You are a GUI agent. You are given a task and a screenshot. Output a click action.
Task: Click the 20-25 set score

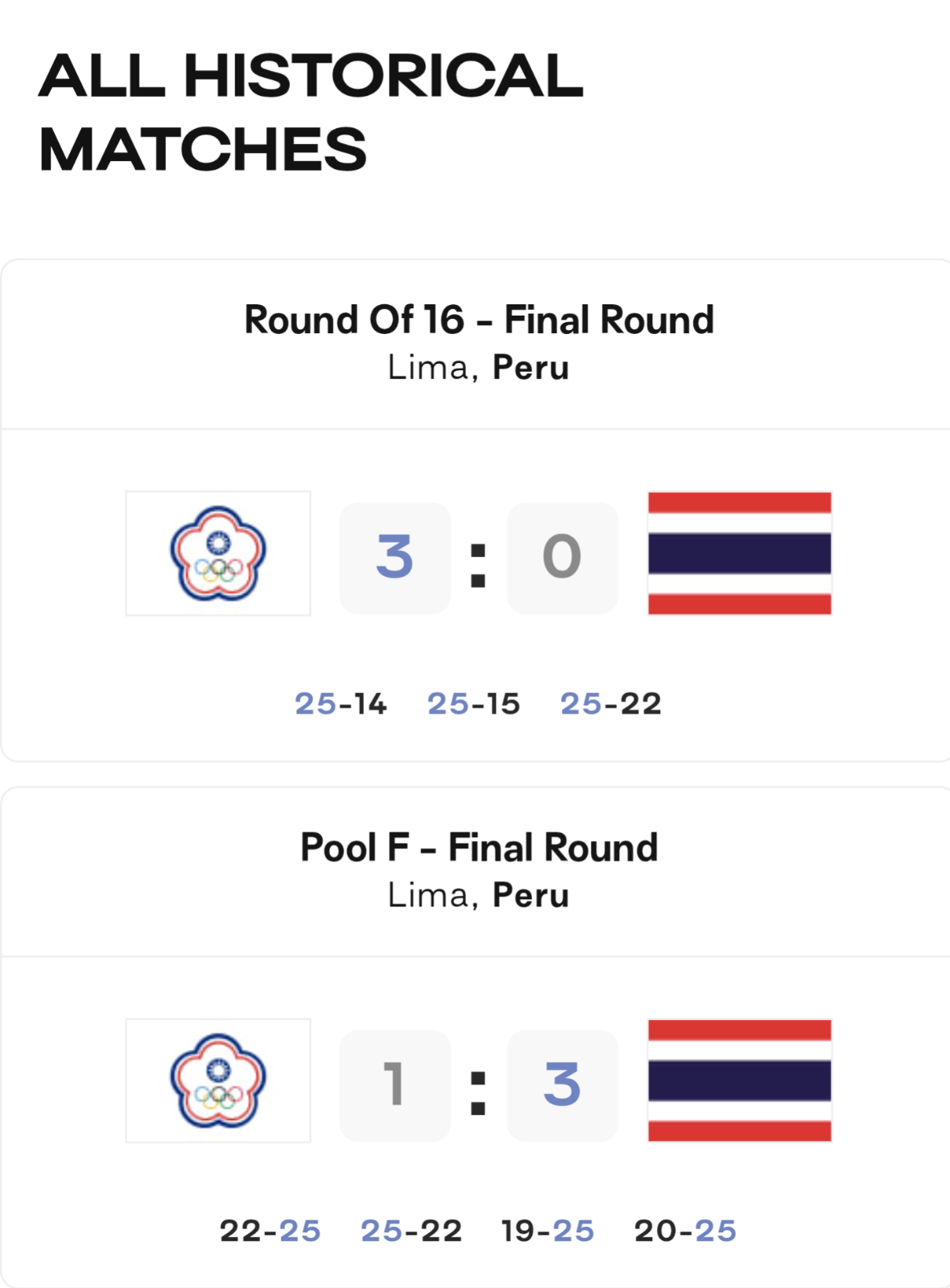point(685,1231)
